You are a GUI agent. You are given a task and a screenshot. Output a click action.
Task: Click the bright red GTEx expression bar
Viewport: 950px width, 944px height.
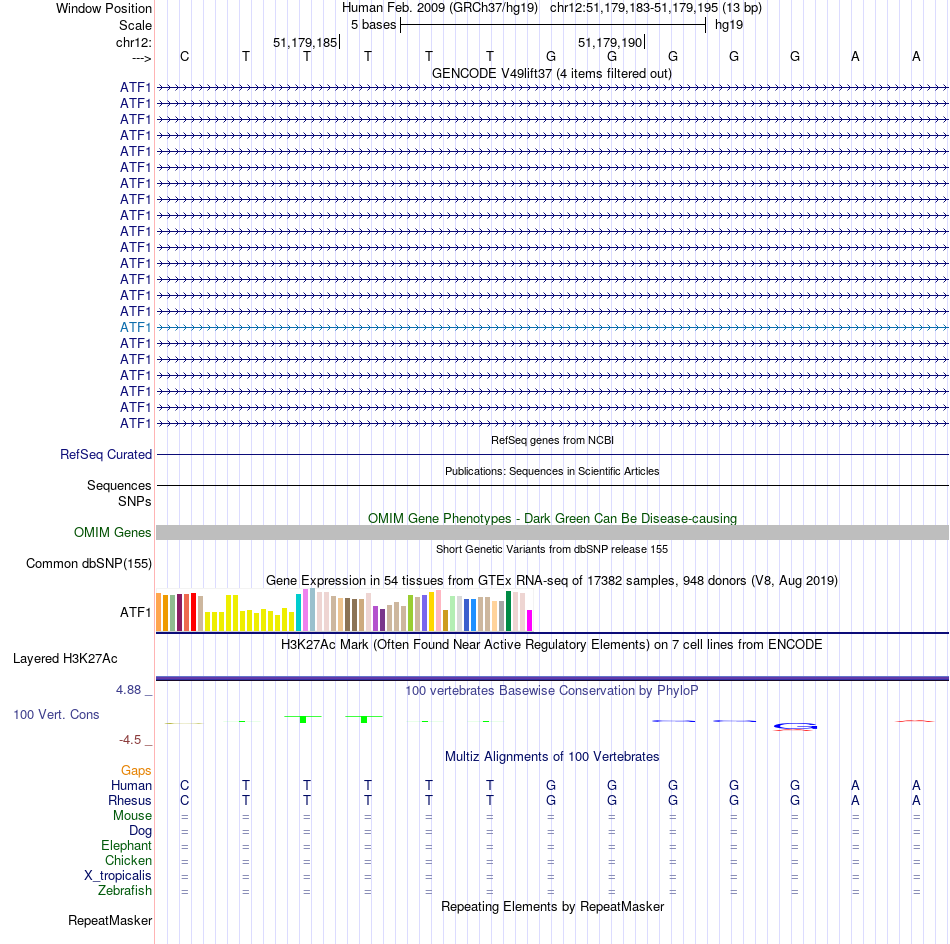[x=193, y=612]
